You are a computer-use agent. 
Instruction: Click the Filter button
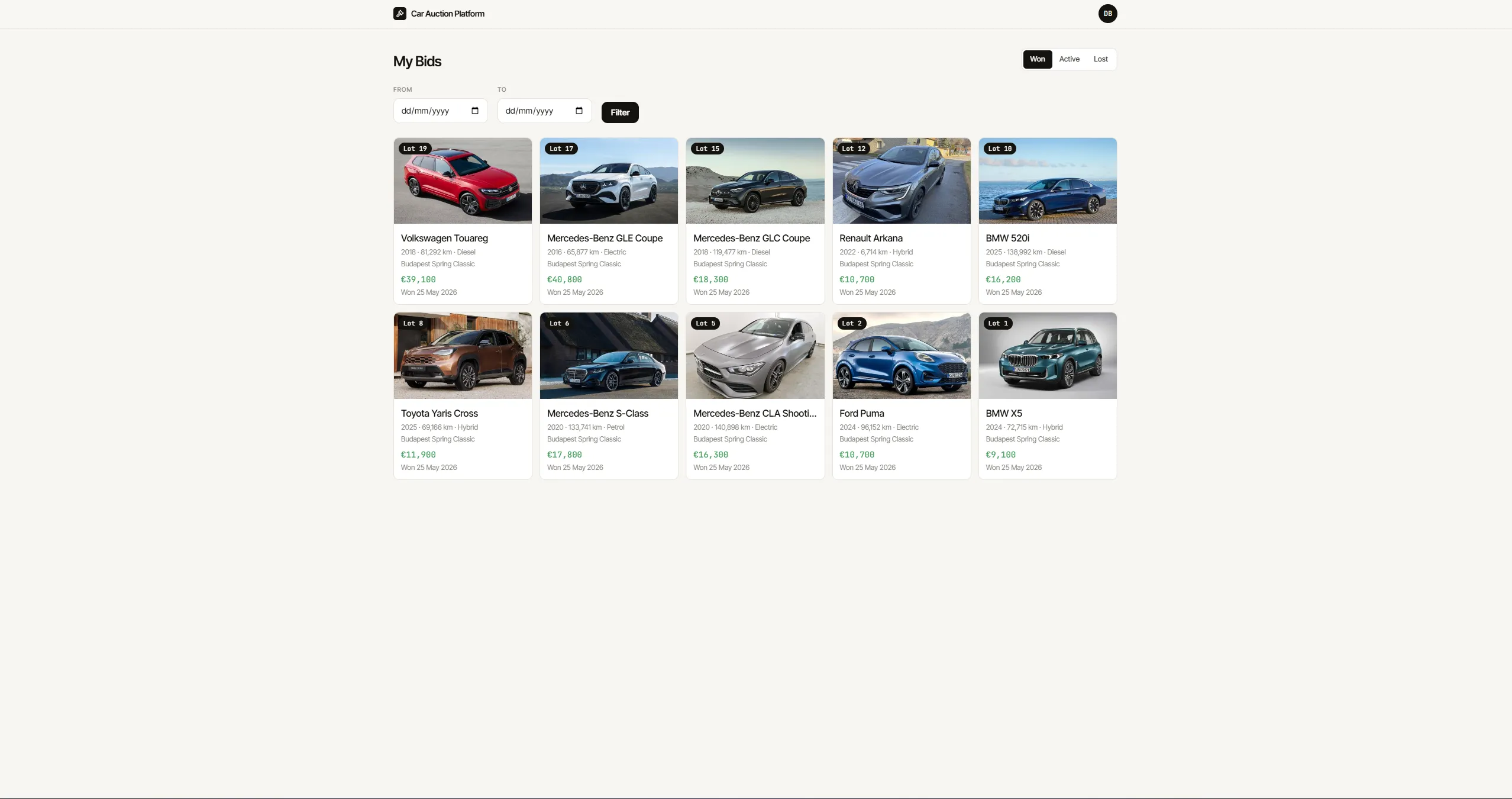point(620,112)
